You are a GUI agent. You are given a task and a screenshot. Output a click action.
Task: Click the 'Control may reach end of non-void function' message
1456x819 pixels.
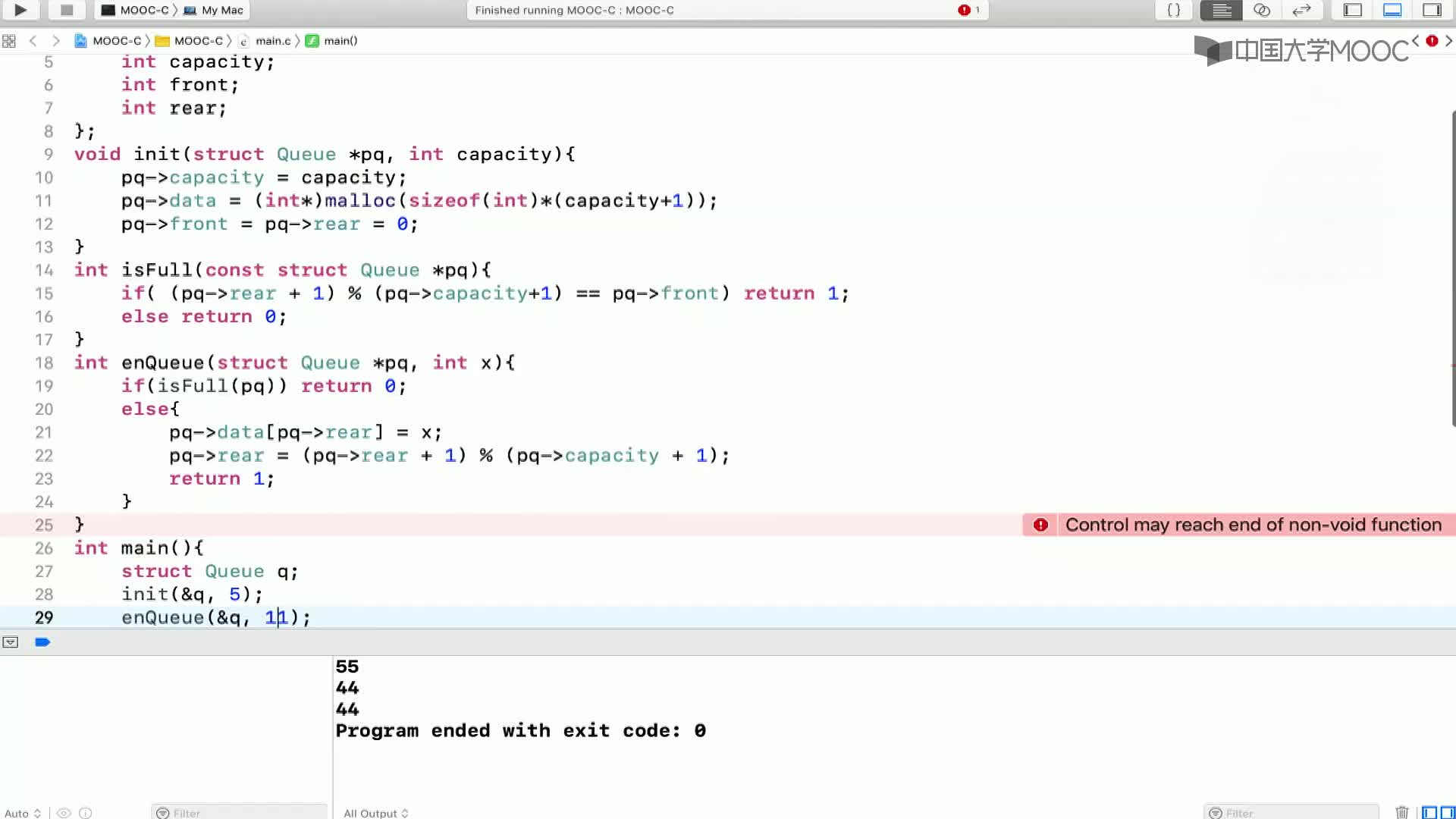click(1253, 525)
